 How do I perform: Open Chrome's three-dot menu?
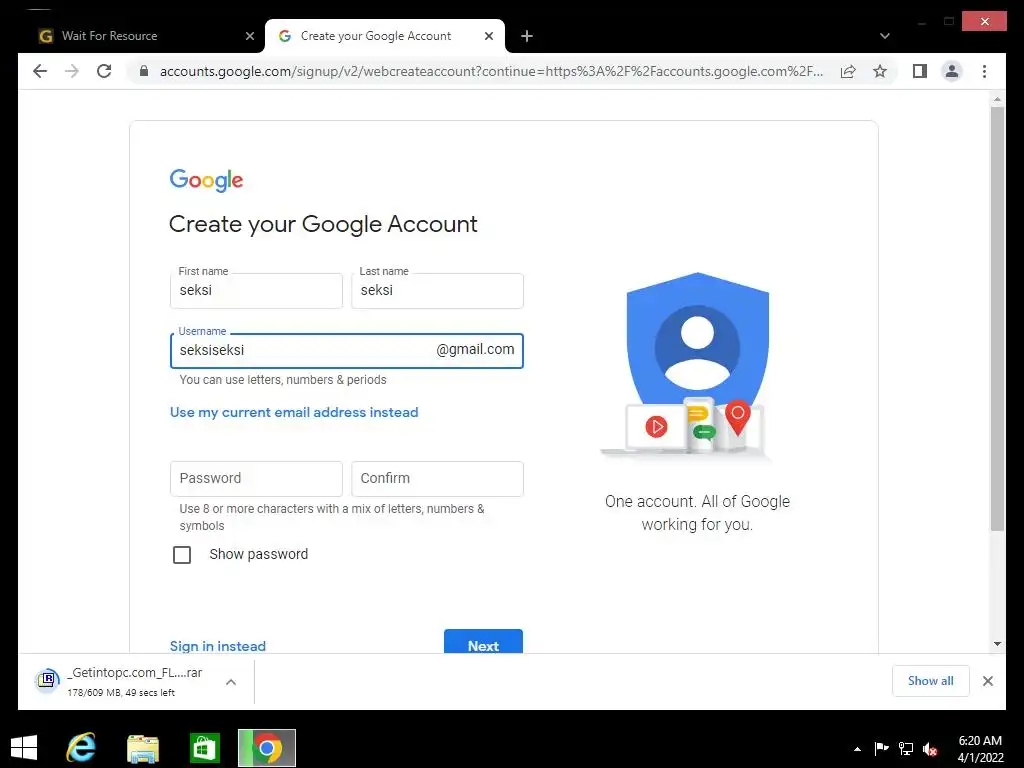984,71
